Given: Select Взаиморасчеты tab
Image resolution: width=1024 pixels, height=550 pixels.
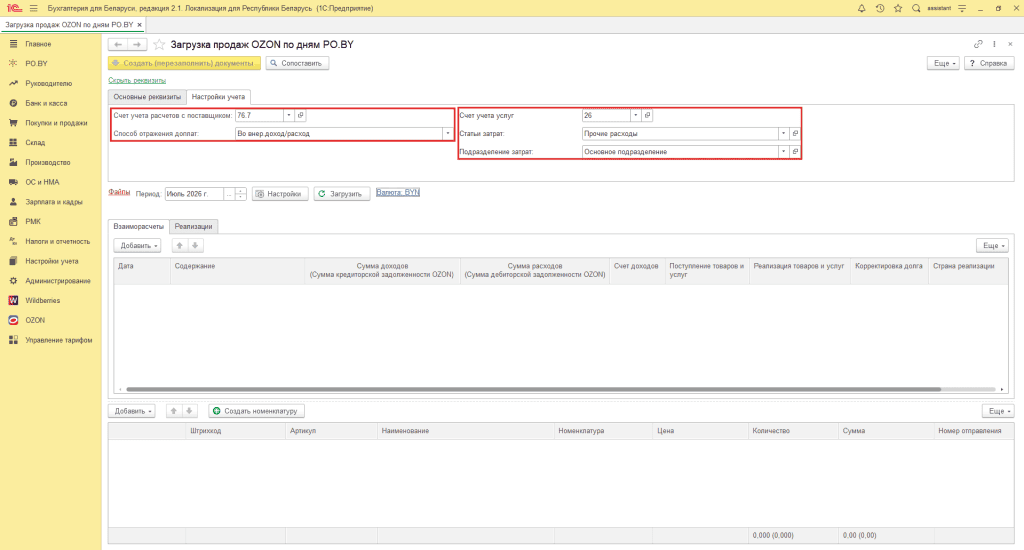Looking at the screenshot, I should (x=138, y=226).
